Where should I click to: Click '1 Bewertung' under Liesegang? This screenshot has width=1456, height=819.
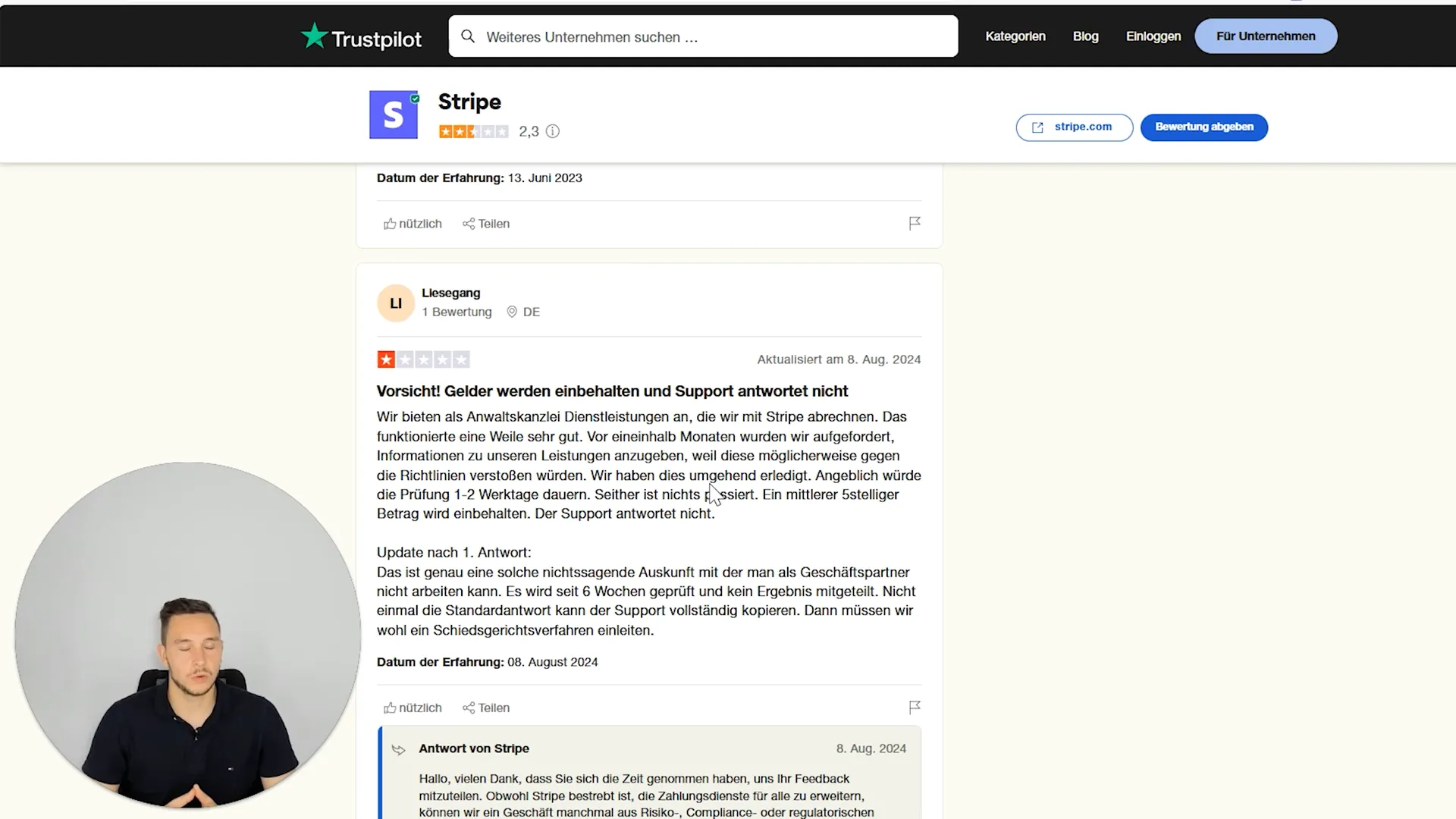point(457,312)
